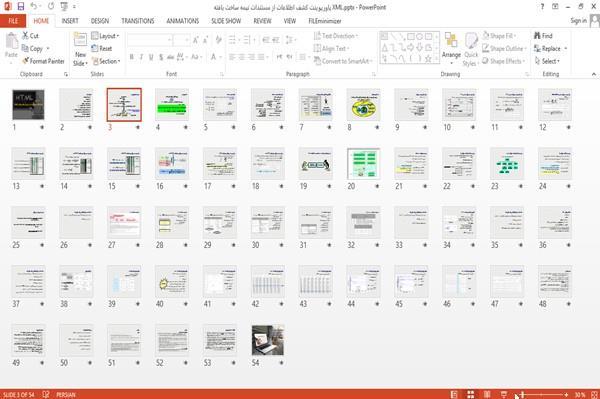
Task: Click Center alignment icon
Action: 241,57
